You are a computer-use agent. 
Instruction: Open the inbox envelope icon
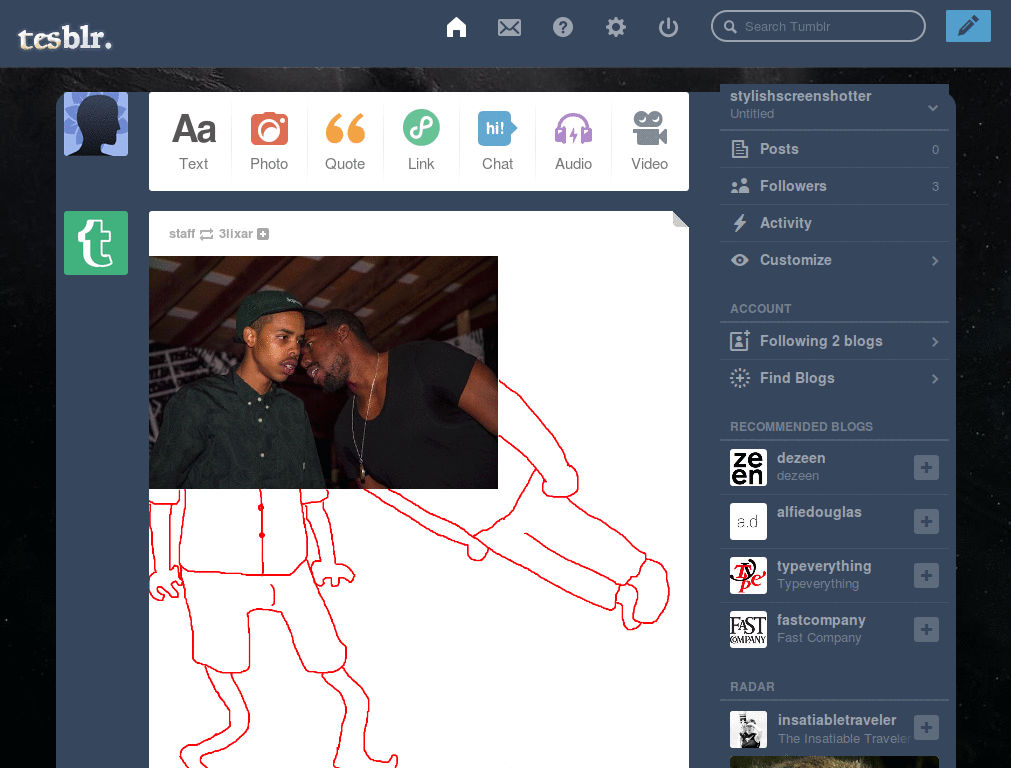(509, 27)
